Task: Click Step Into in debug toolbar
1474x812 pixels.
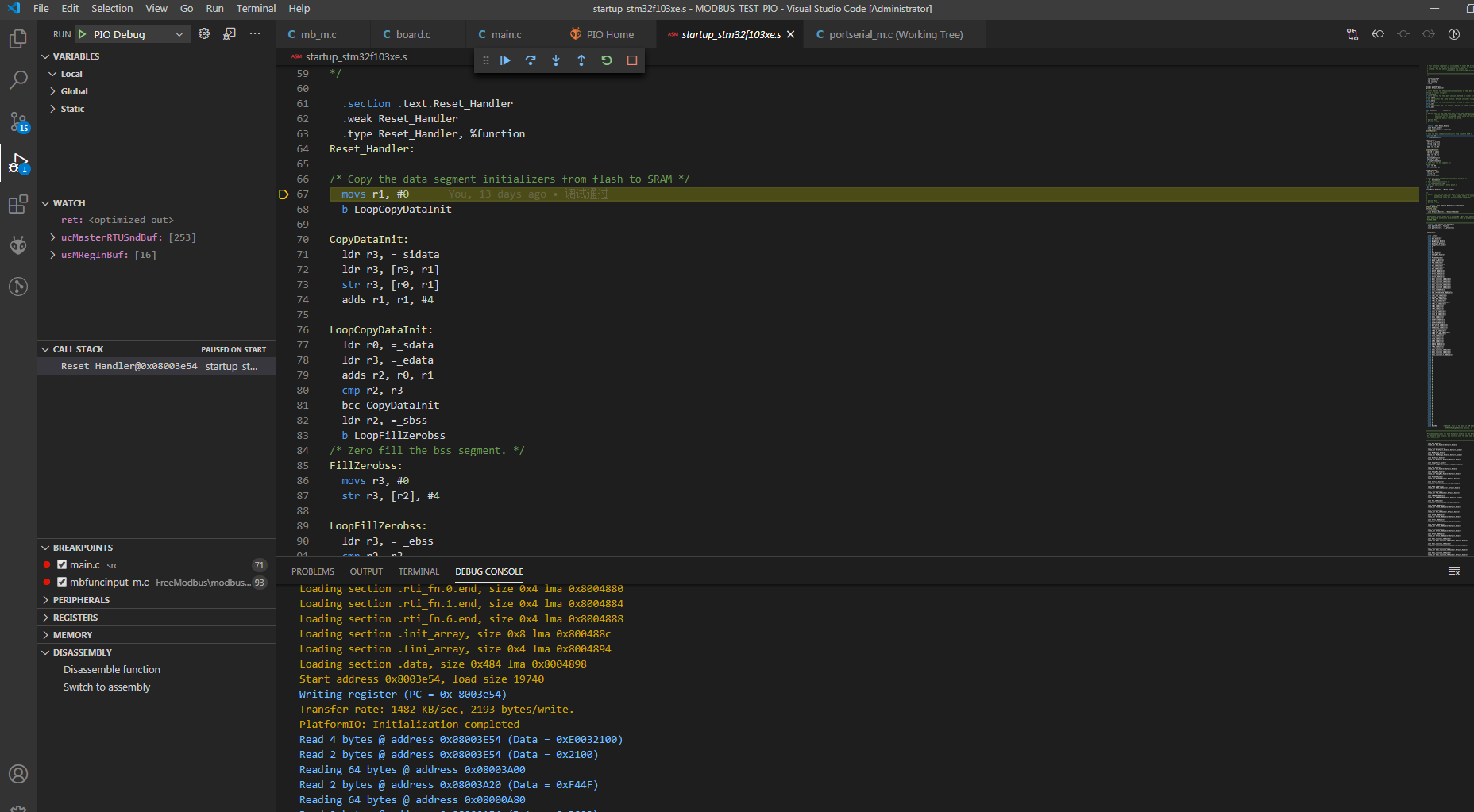Action: (556, 60)
